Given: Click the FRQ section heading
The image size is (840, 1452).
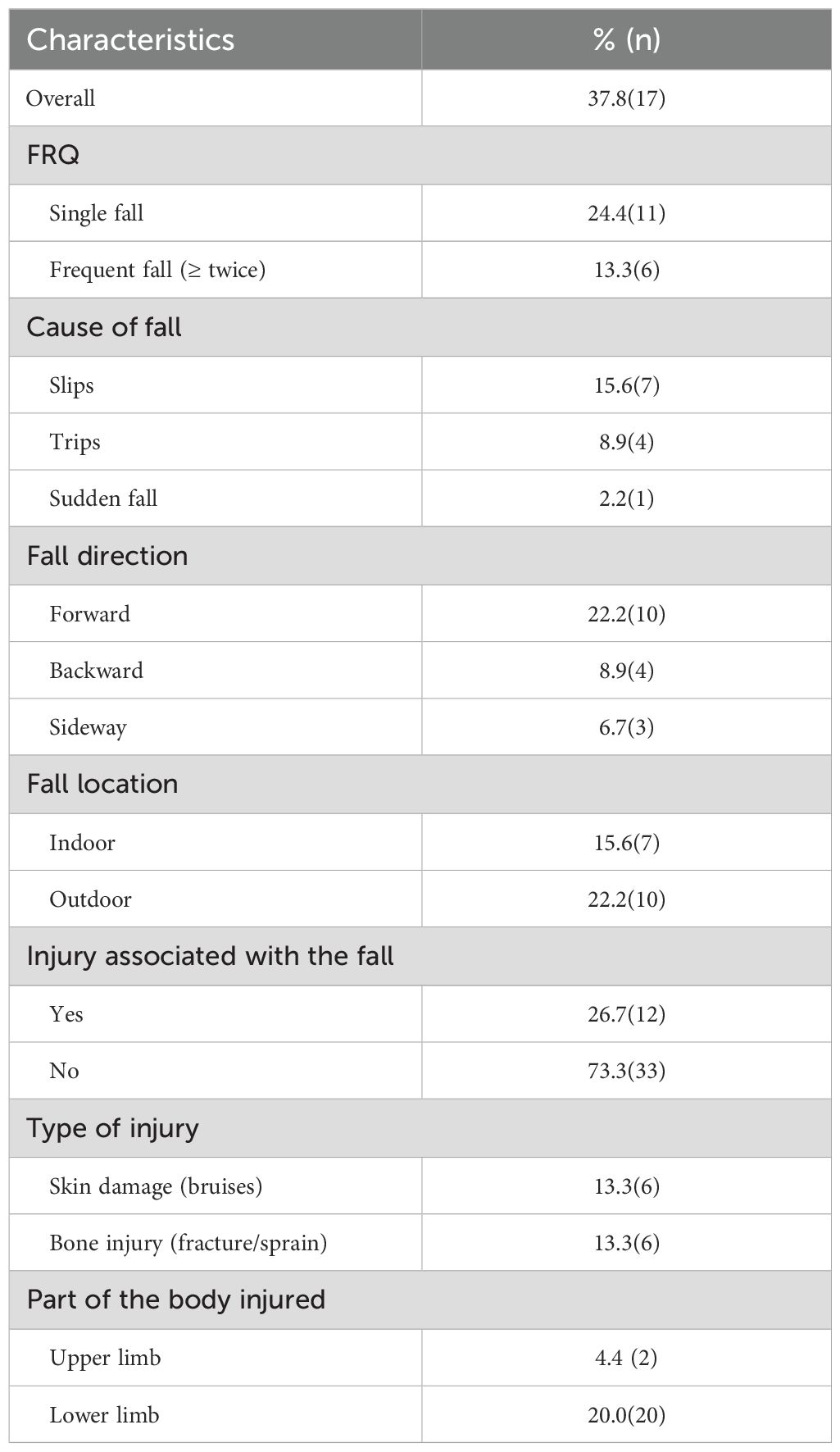Looking at the screenshot, I should tap(53, 155).
